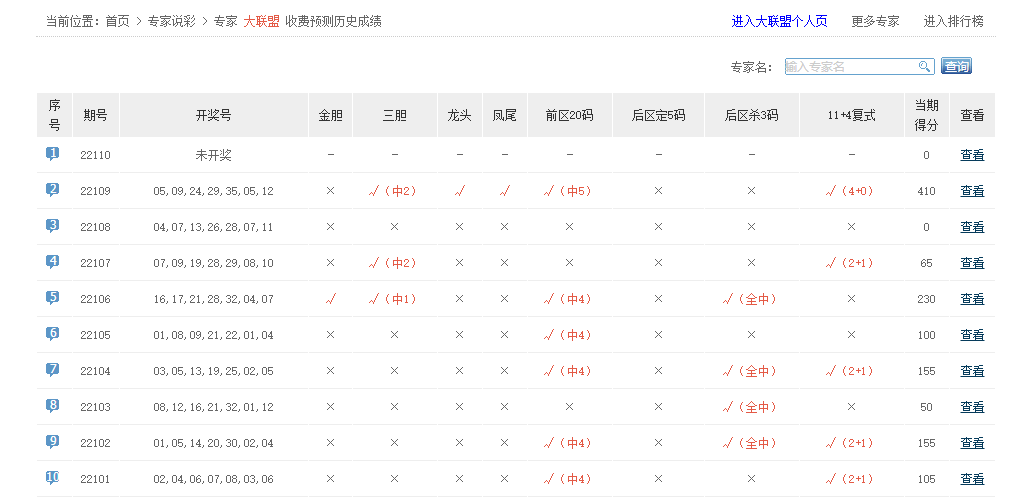This screenshot has width=1029, height=498.
Task: Open the 进入排行榜 ranking link
Action: click(953, 21)
